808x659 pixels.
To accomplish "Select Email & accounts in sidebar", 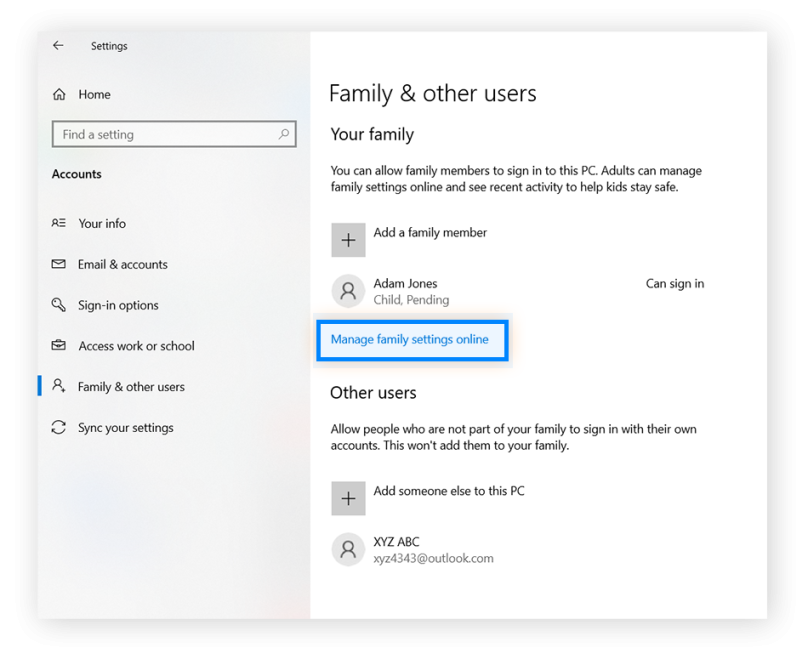I will click(x=120, y=264).
